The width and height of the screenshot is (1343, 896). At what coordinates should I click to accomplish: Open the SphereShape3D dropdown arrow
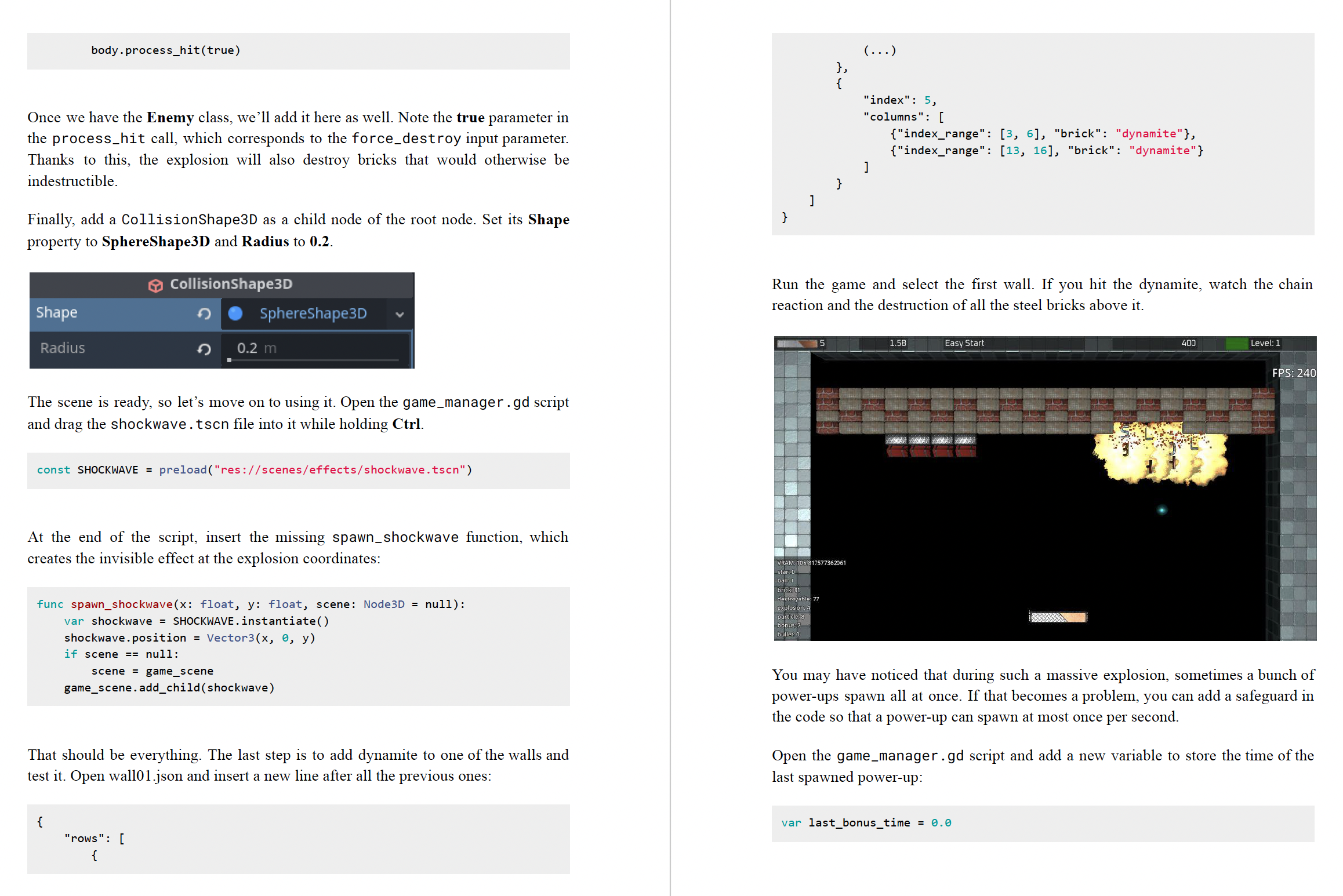[400, 314]
